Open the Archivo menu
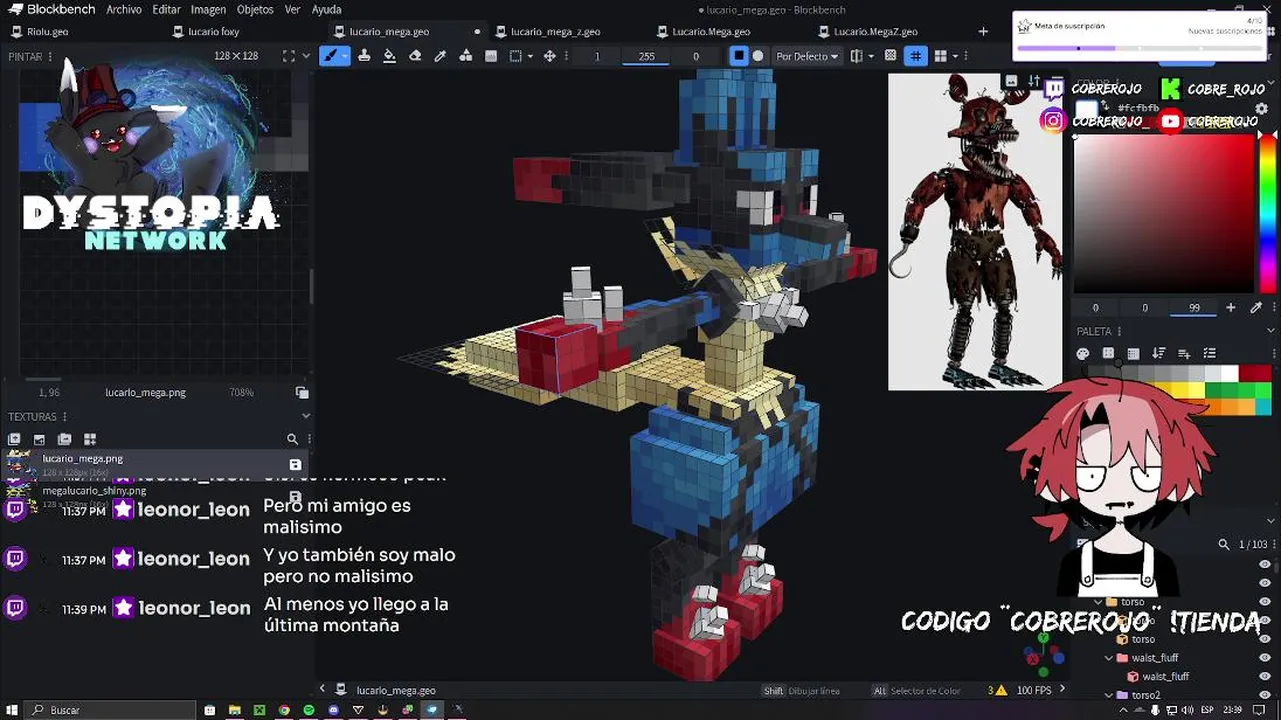 pyautogui.click(x=124, y=9)
